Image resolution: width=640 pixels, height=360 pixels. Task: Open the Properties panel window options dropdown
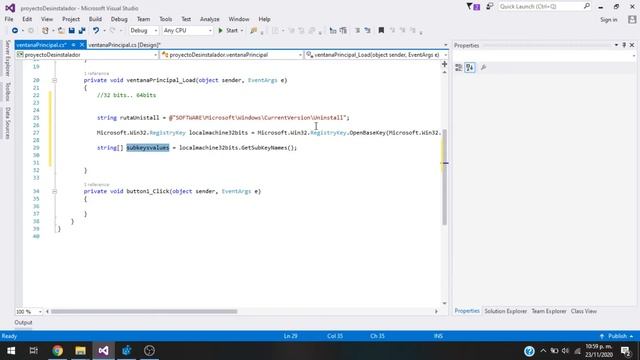pyautogui.click(x=616, y=45)
